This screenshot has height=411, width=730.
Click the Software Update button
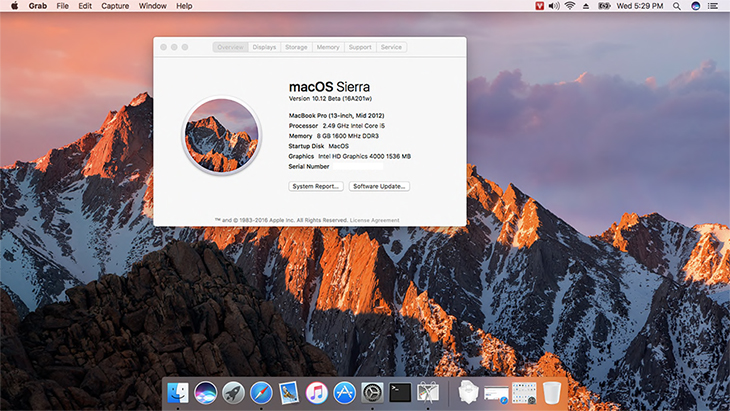click(x=379, y=186)
